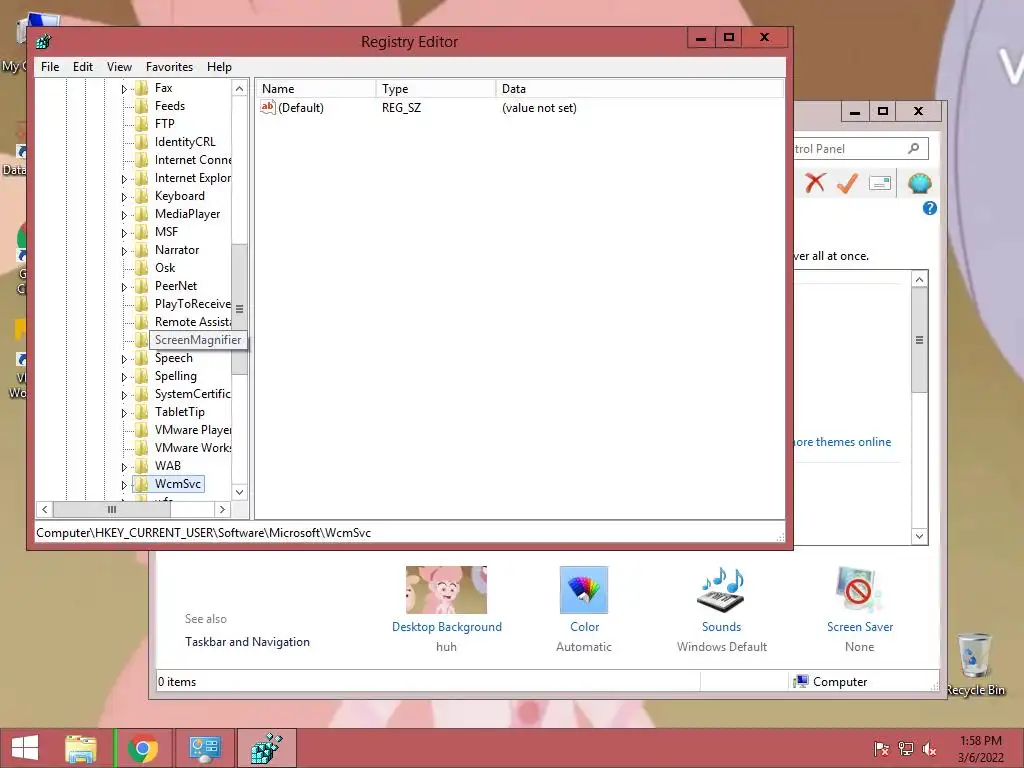Image resolution: width=1024 pixels, height=768 pixels.
Task: Select the FTP folder icon
Action: pos(142,123)
